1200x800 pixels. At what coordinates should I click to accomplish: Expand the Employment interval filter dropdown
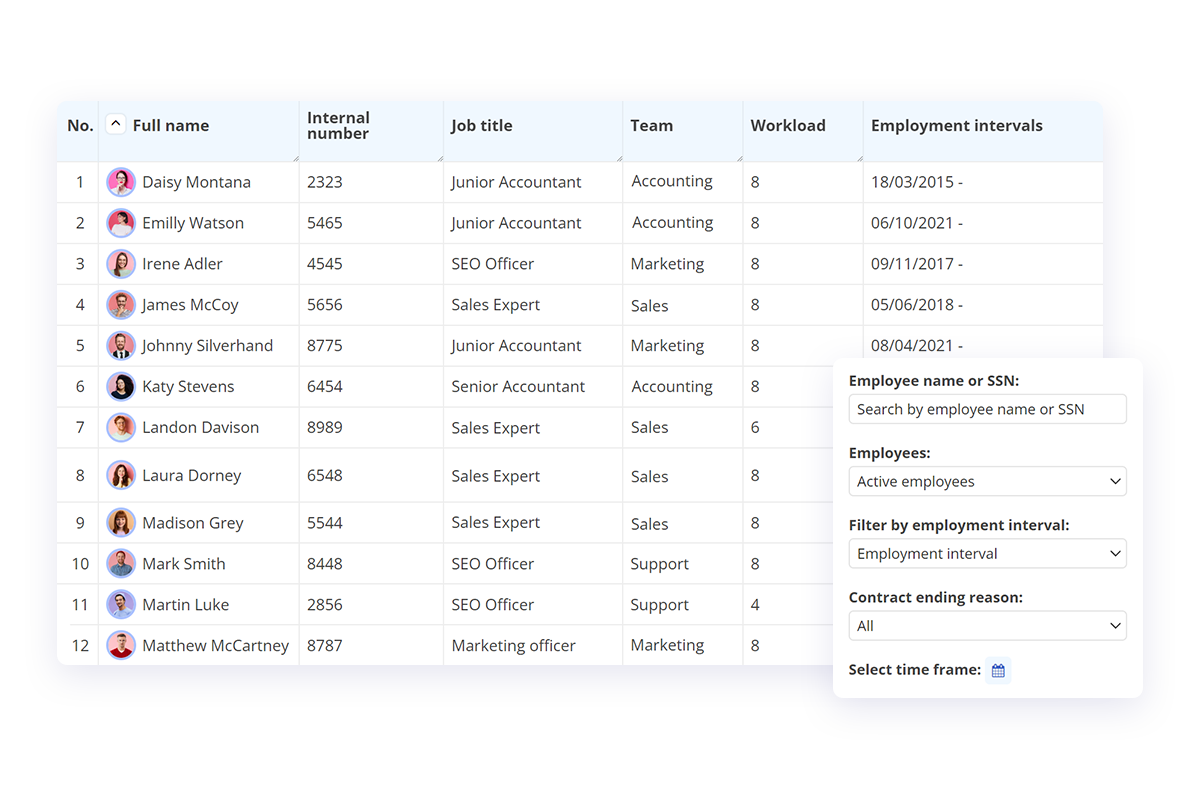987,554
